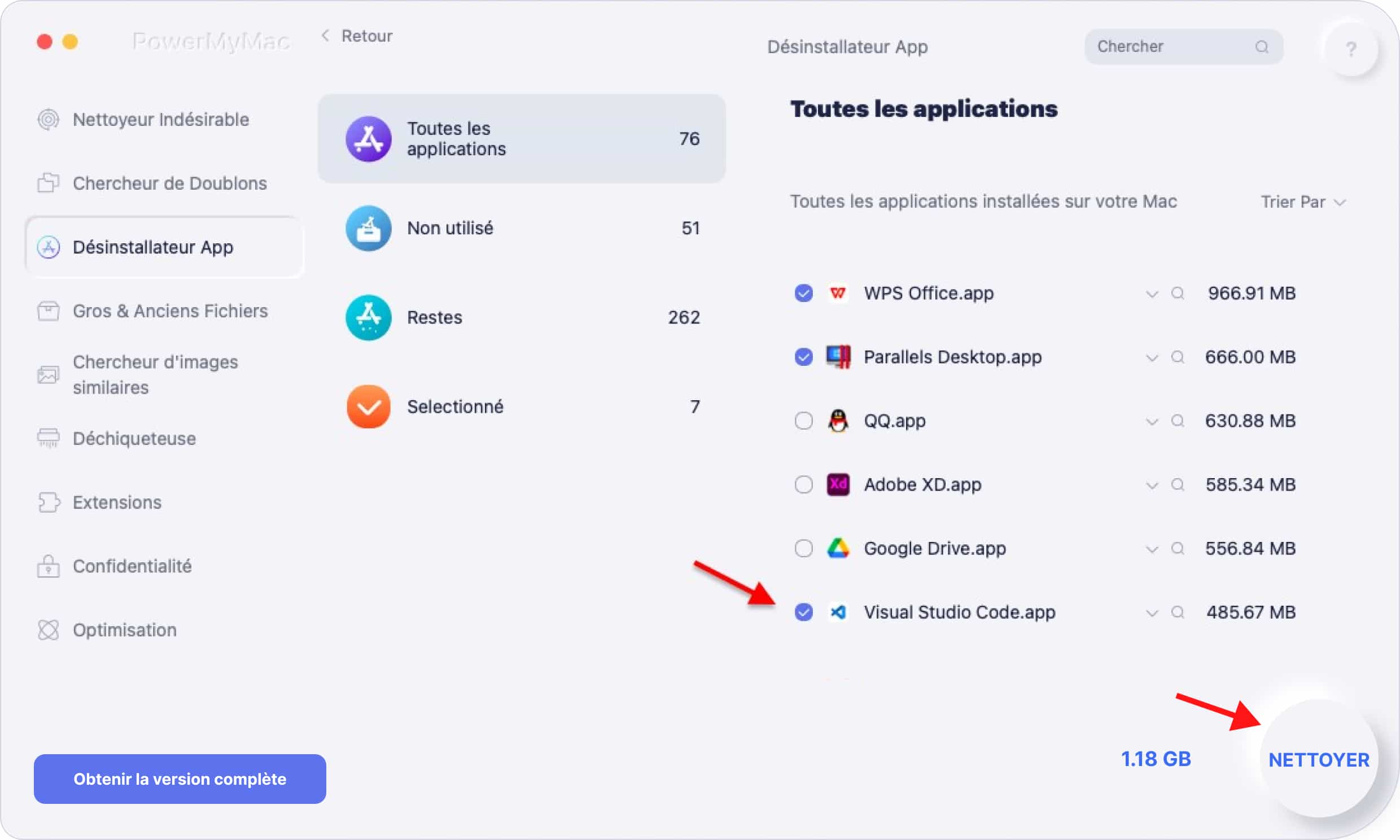
Task: Select Toutes les applications category
Action: tap(522, 139)
